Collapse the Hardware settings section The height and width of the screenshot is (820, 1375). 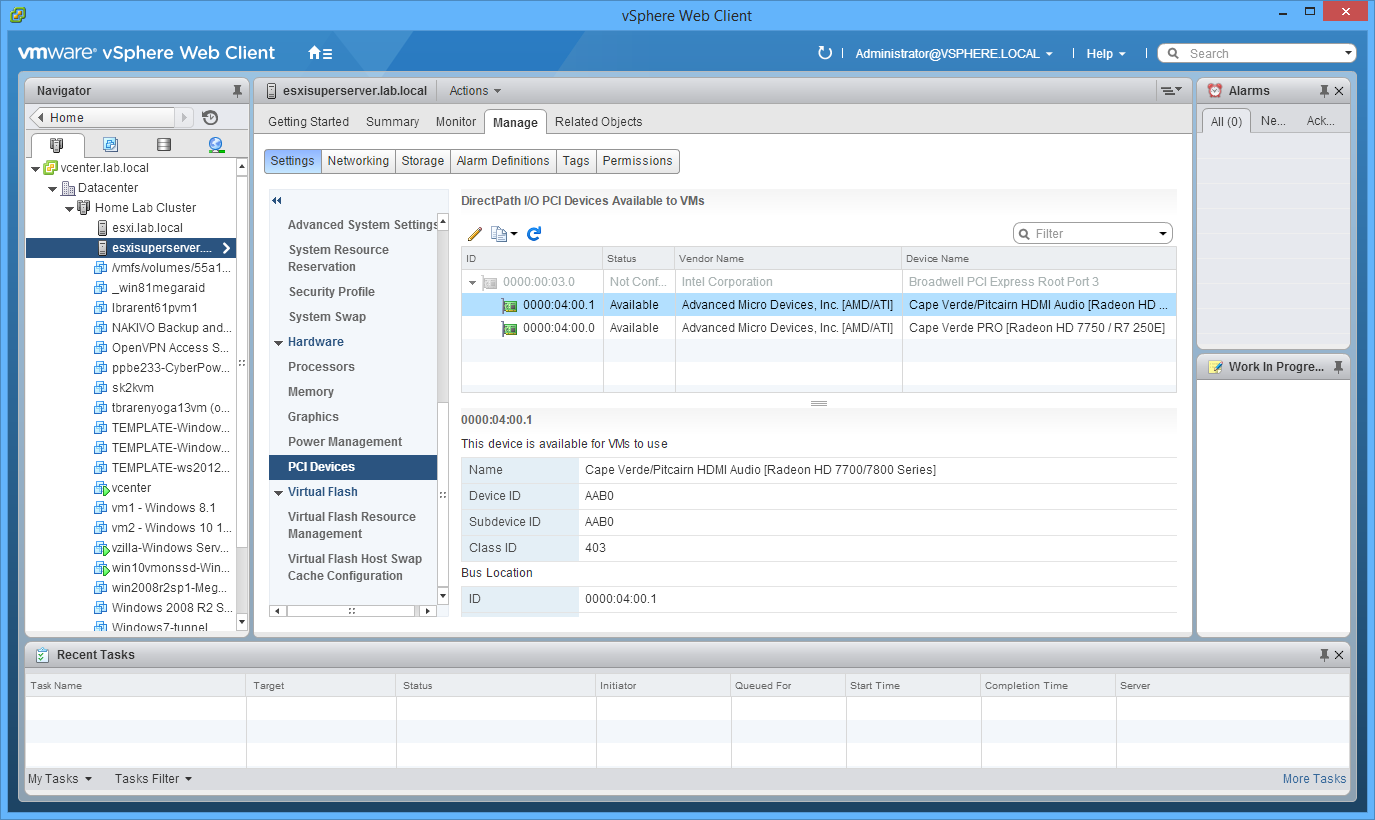[x=278, y=343]
